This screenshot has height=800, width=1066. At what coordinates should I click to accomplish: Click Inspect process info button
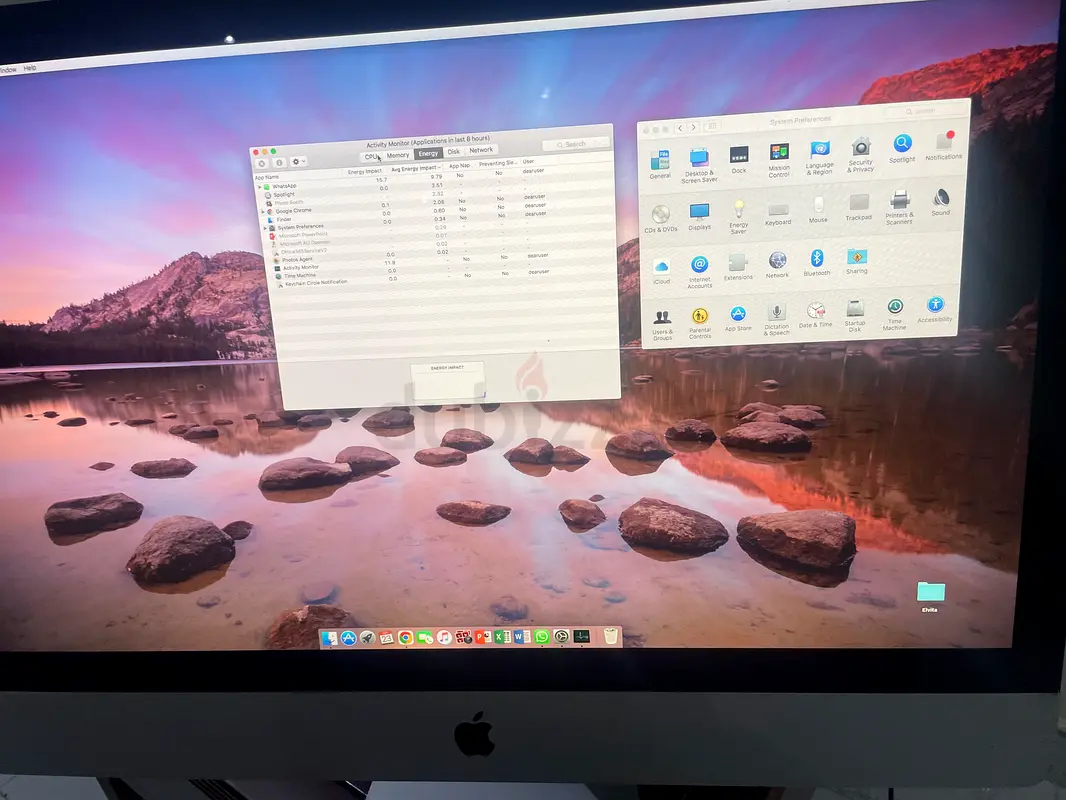pyautogui.click(x=279, y=163)
